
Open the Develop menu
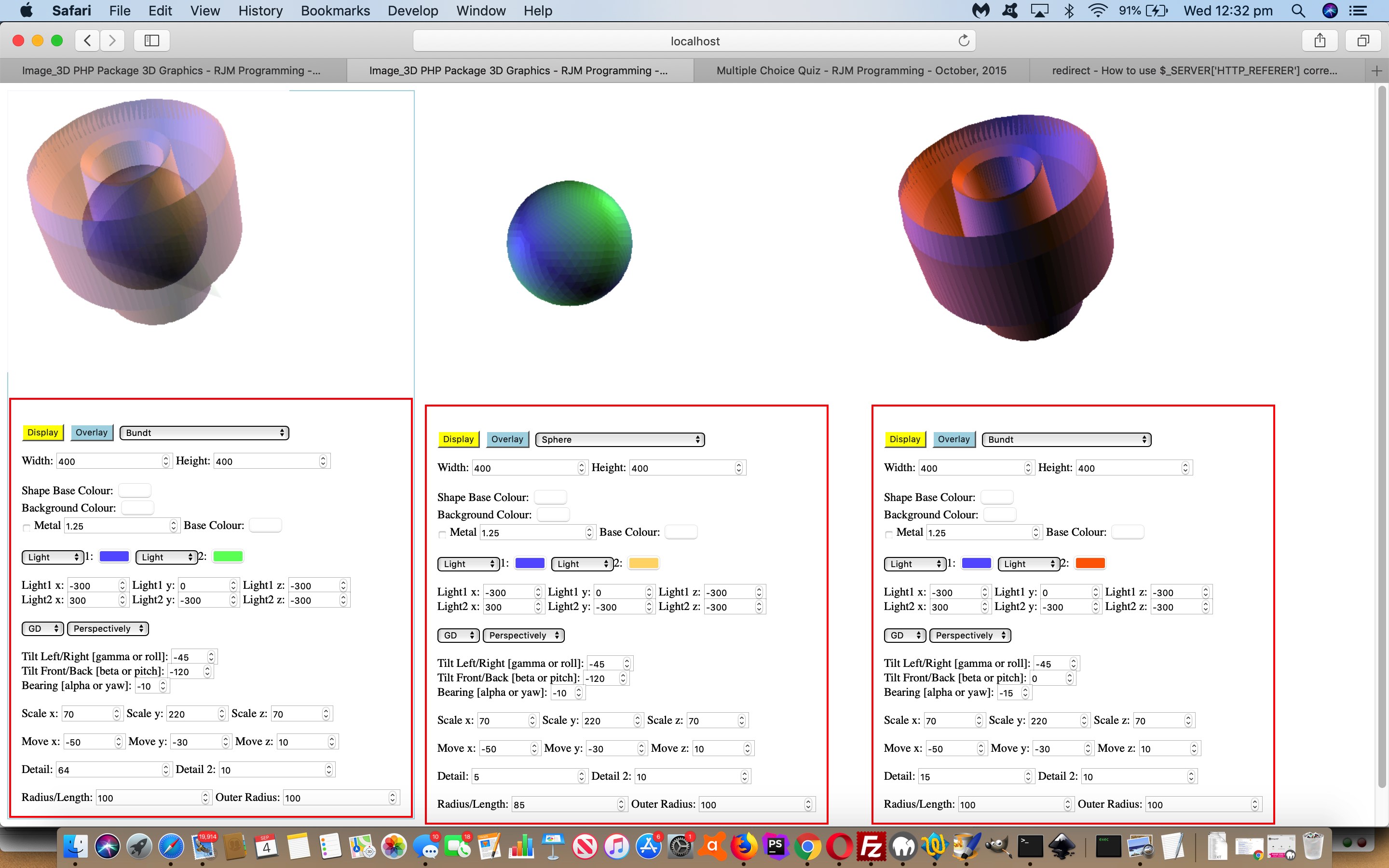[x=412, y=10]
